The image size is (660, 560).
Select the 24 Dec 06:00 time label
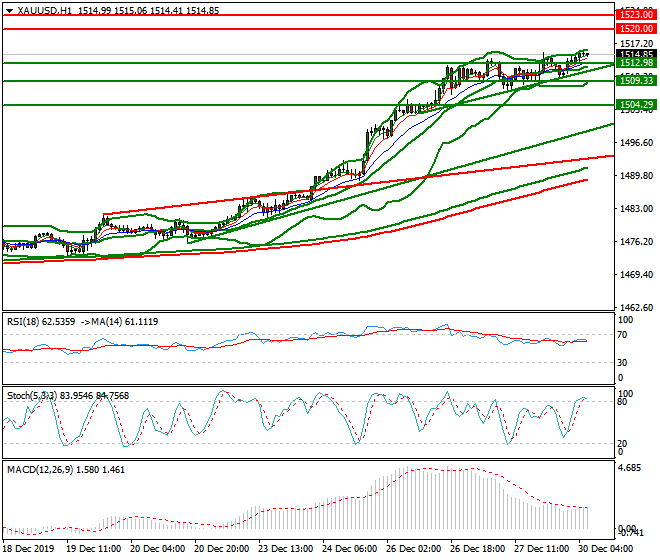click(349, 549)
